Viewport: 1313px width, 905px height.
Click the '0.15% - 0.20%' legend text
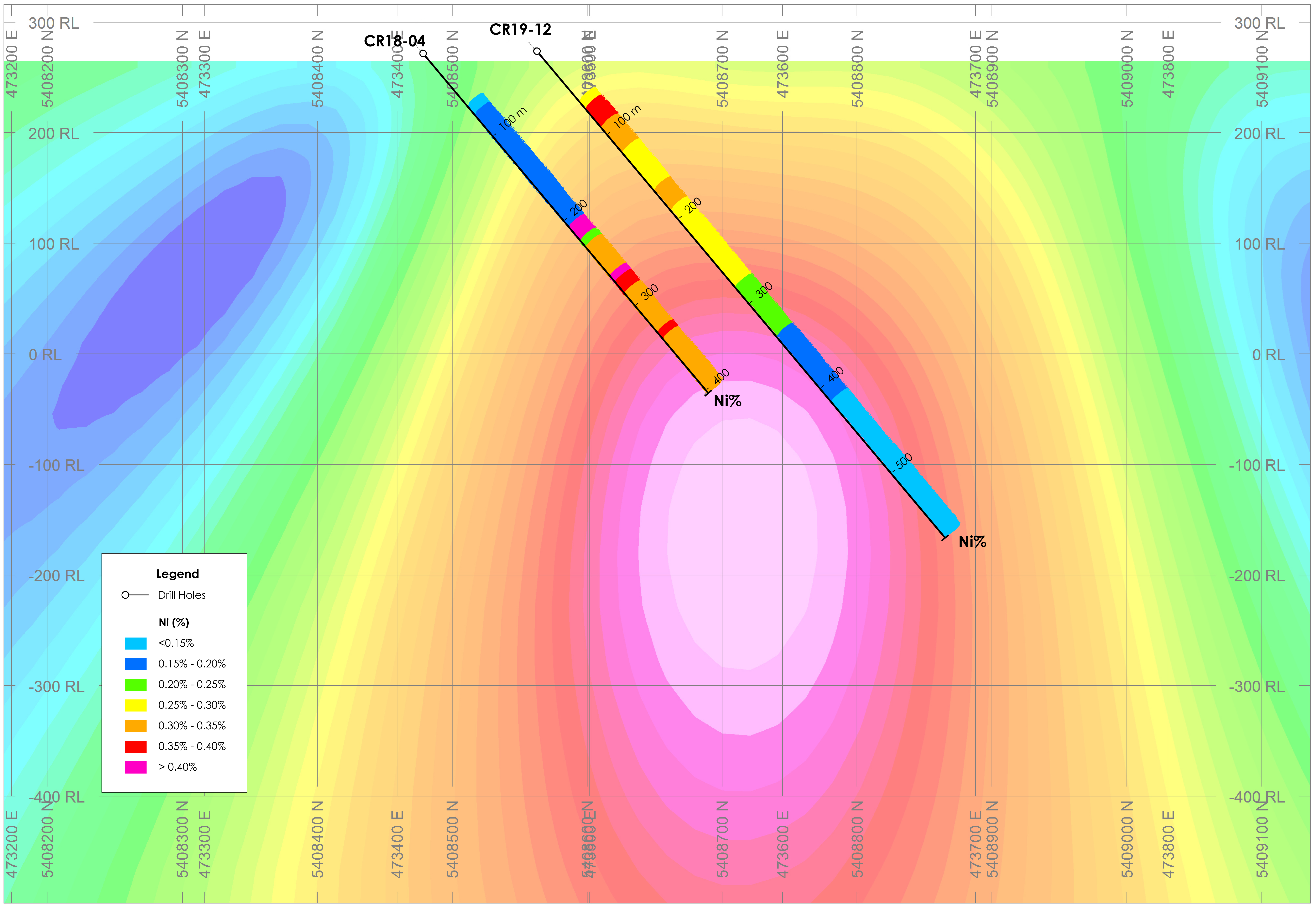(194, 664)
